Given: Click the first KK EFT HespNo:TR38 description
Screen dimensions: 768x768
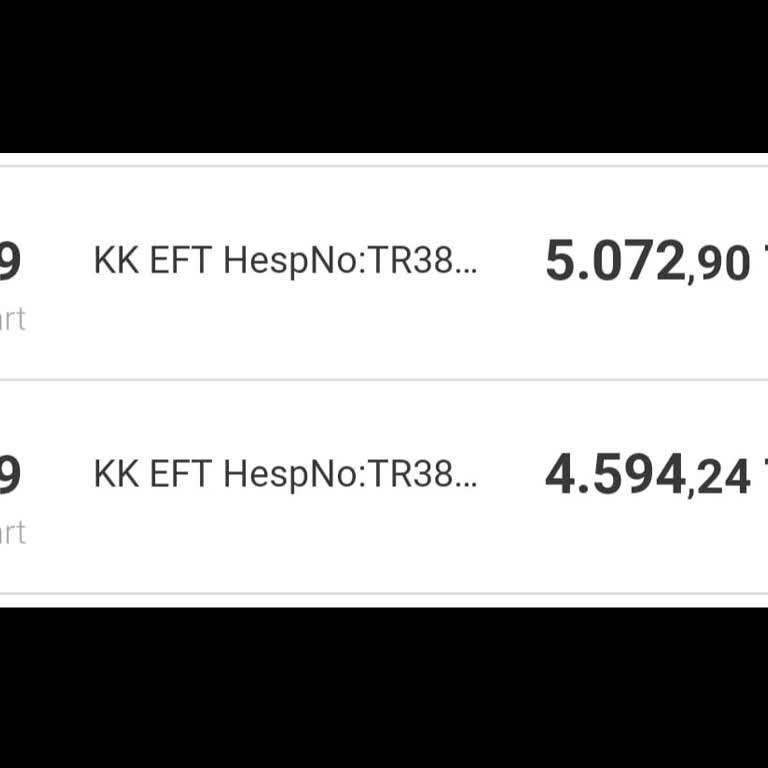Looking at the screenshot, I should click(x=285, y=261).
